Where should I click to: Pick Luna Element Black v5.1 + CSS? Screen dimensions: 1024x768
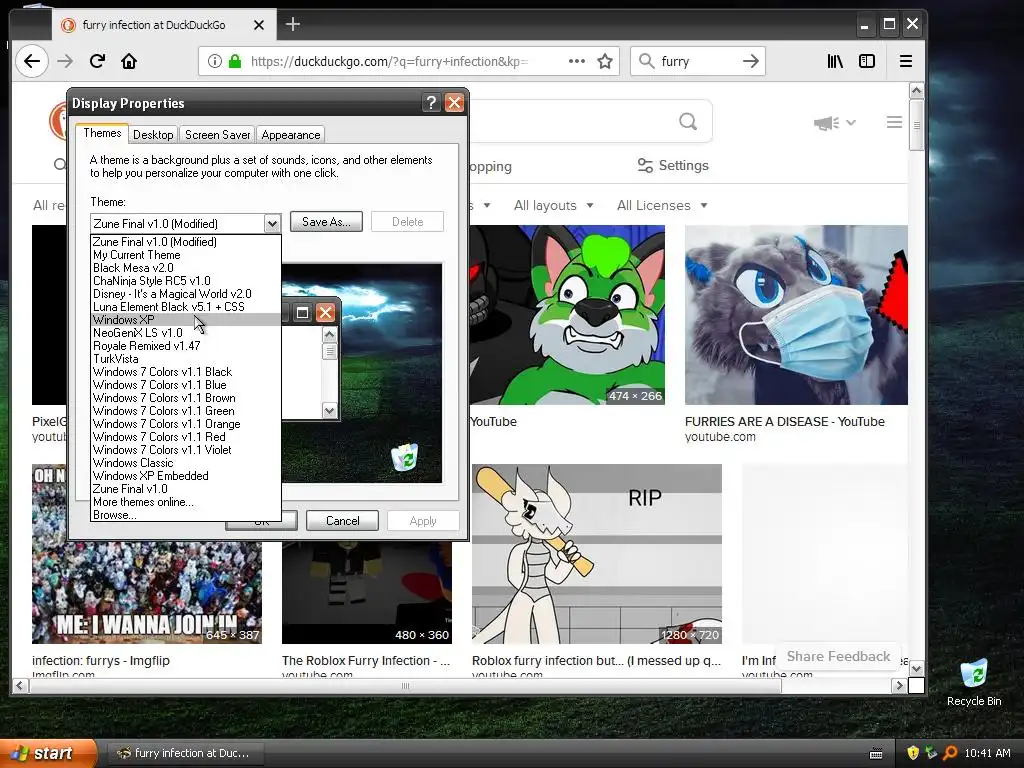(186, 307)
